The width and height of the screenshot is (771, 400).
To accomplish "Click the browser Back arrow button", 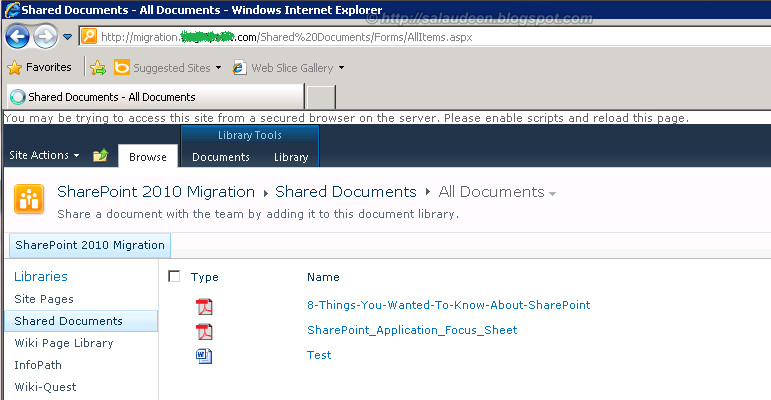I will [x=17, y=37].
